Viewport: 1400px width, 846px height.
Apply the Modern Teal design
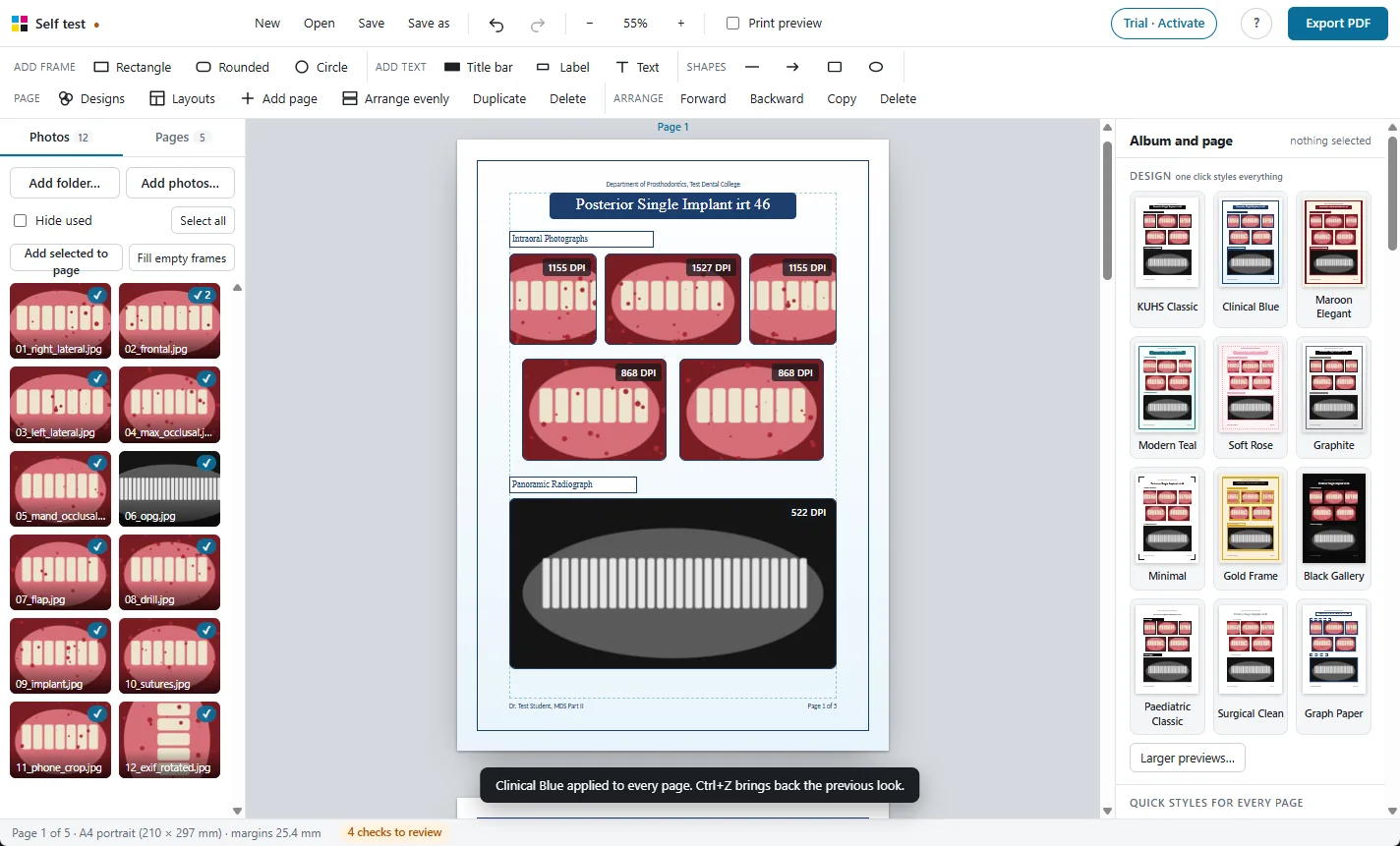click(x=1167, y=396)
